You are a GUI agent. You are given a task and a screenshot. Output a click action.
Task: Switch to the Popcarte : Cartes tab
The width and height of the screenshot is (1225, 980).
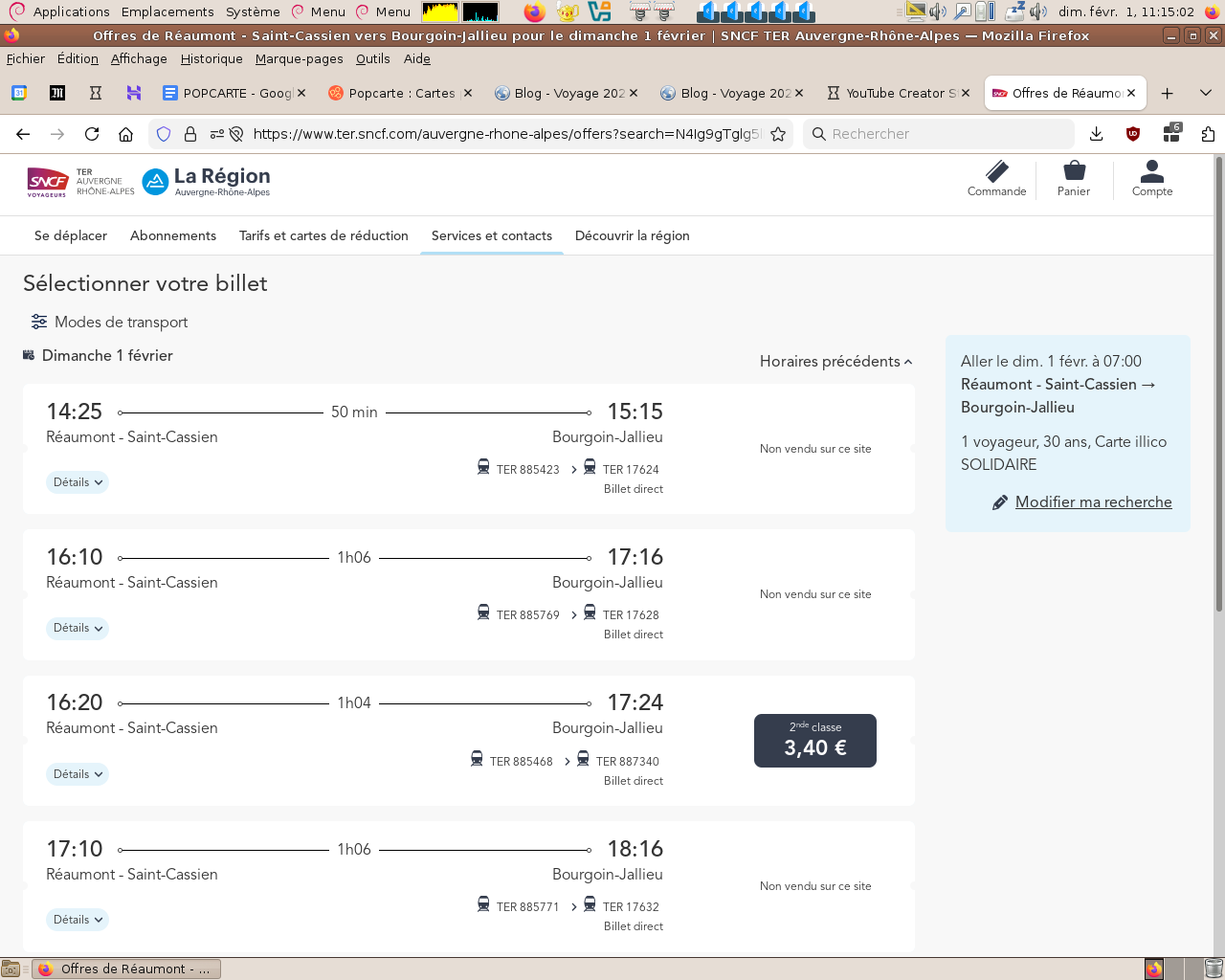pos(400,93)
